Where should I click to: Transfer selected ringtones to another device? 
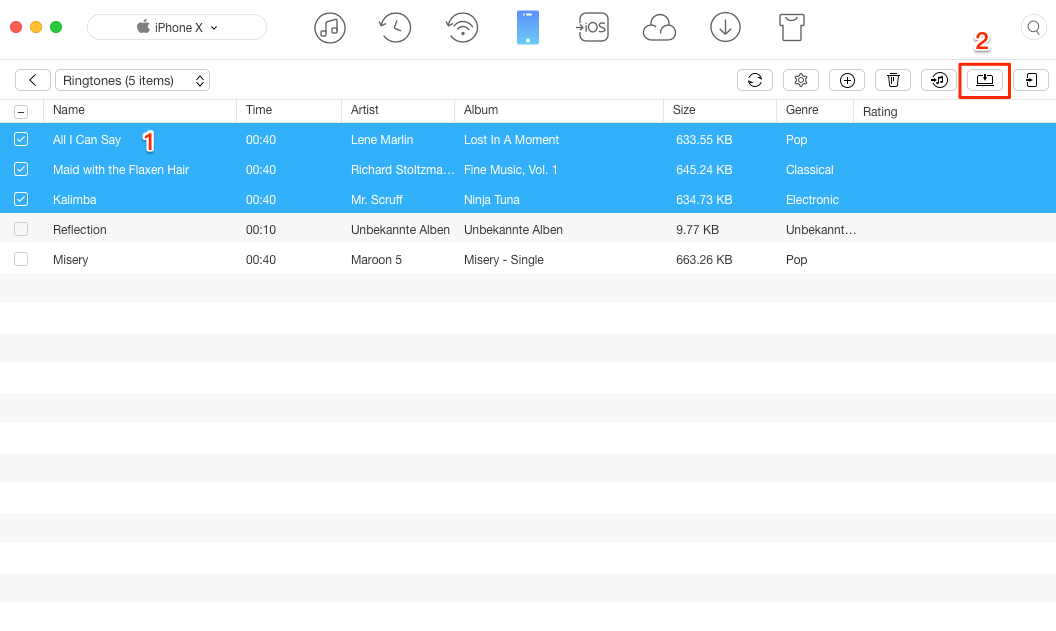[x=1031, y=80]
